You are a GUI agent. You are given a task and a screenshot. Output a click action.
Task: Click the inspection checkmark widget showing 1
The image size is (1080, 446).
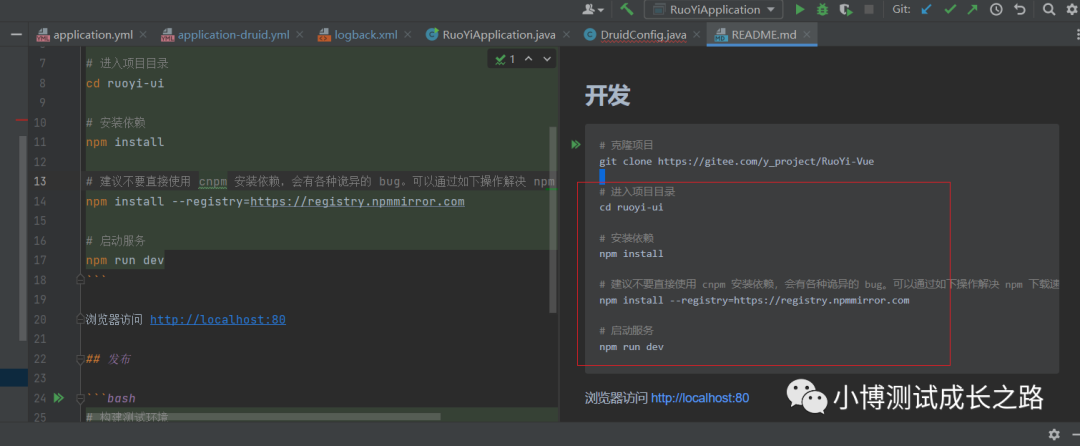(x=505, y=59)
